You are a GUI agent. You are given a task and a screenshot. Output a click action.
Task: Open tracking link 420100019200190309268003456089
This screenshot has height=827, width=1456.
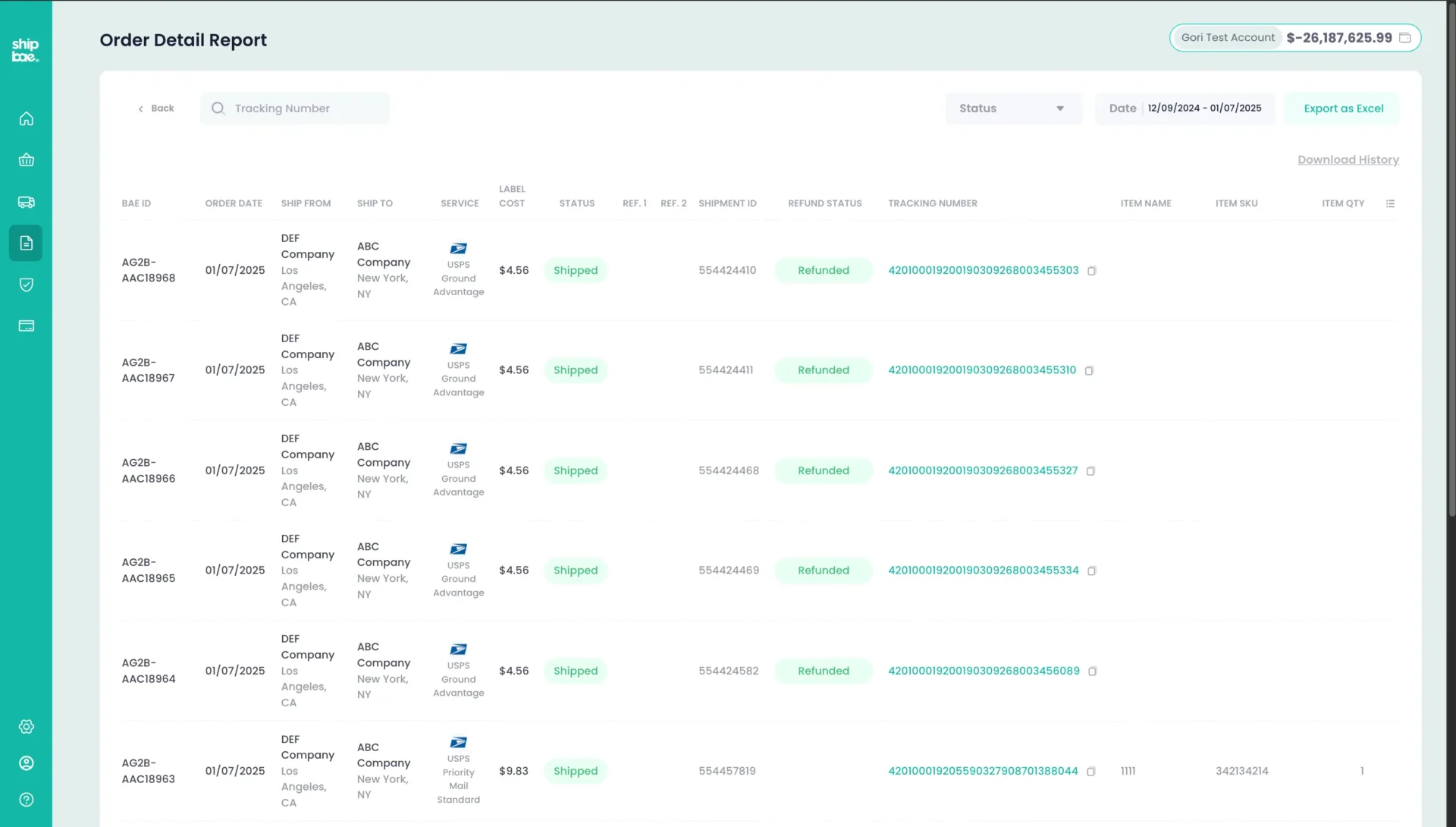[984, 671]
